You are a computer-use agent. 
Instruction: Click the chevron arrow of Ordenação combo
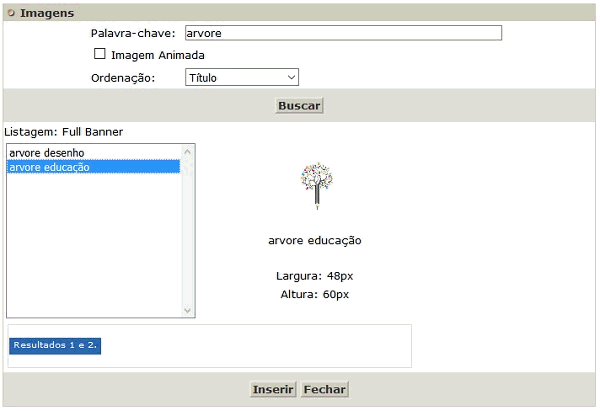pyautogui.click(x=291, y=77)
